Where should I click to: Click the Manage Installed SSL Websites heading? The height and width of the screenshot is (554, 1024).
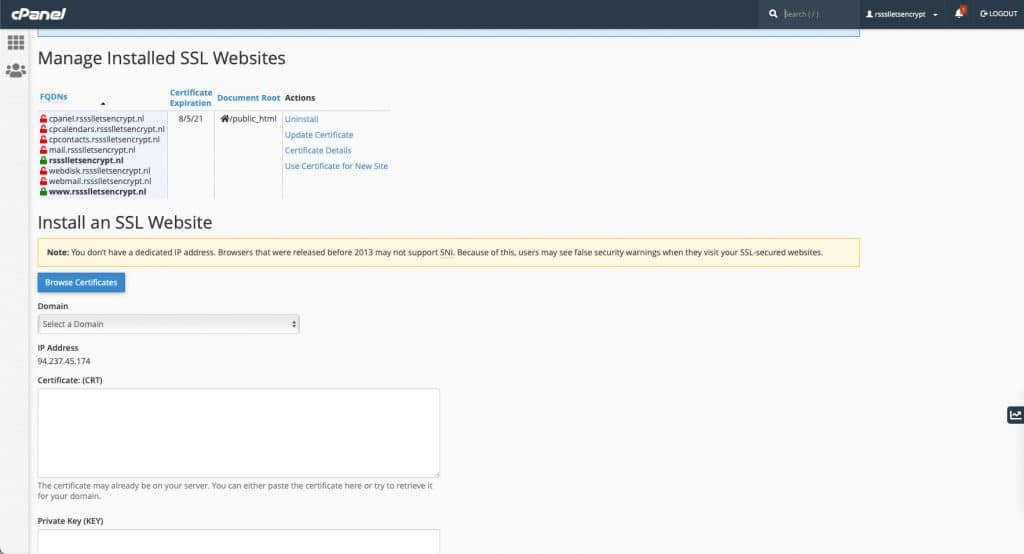[161, 58]
